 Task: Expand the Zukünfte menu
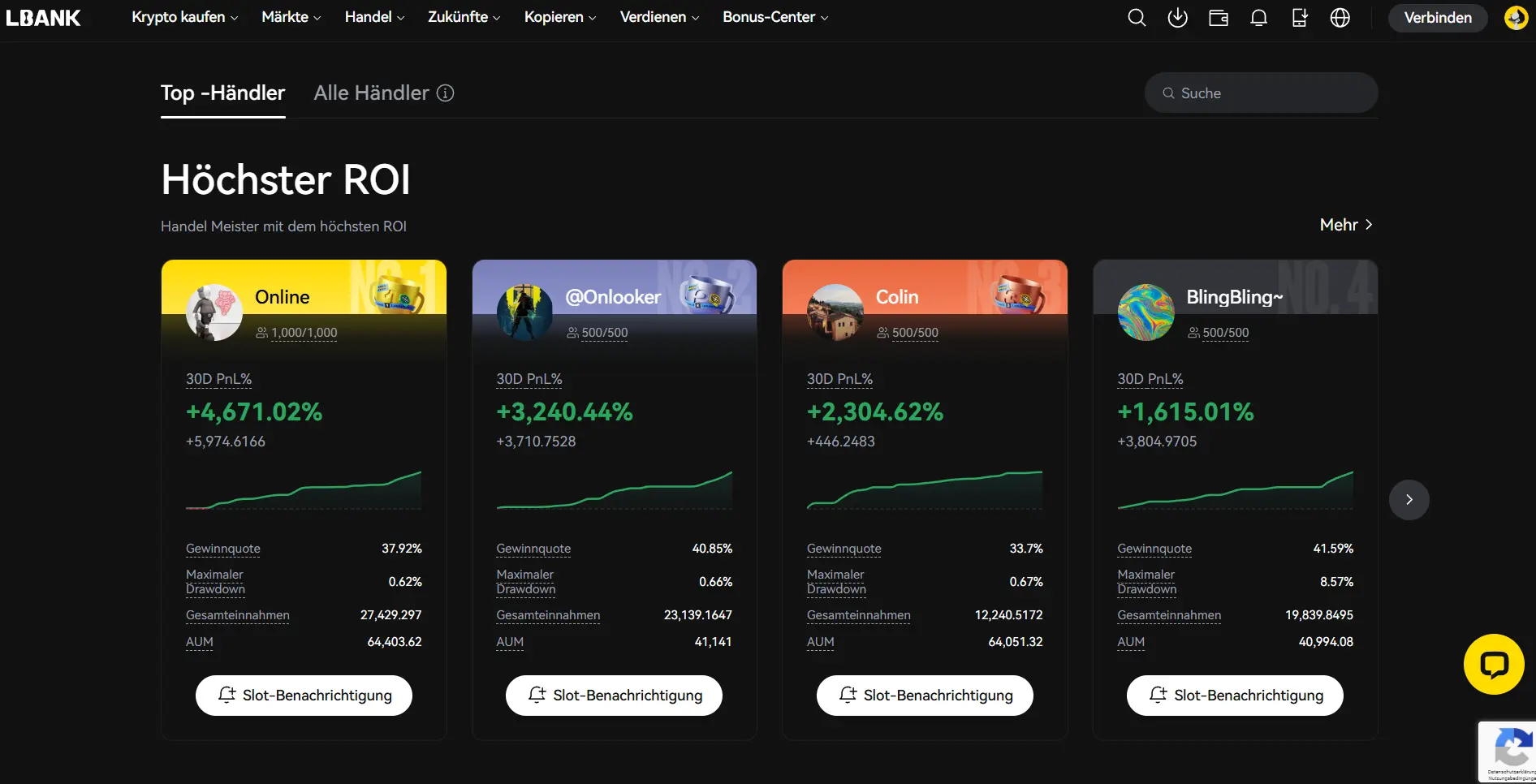(x=464, y=17)
